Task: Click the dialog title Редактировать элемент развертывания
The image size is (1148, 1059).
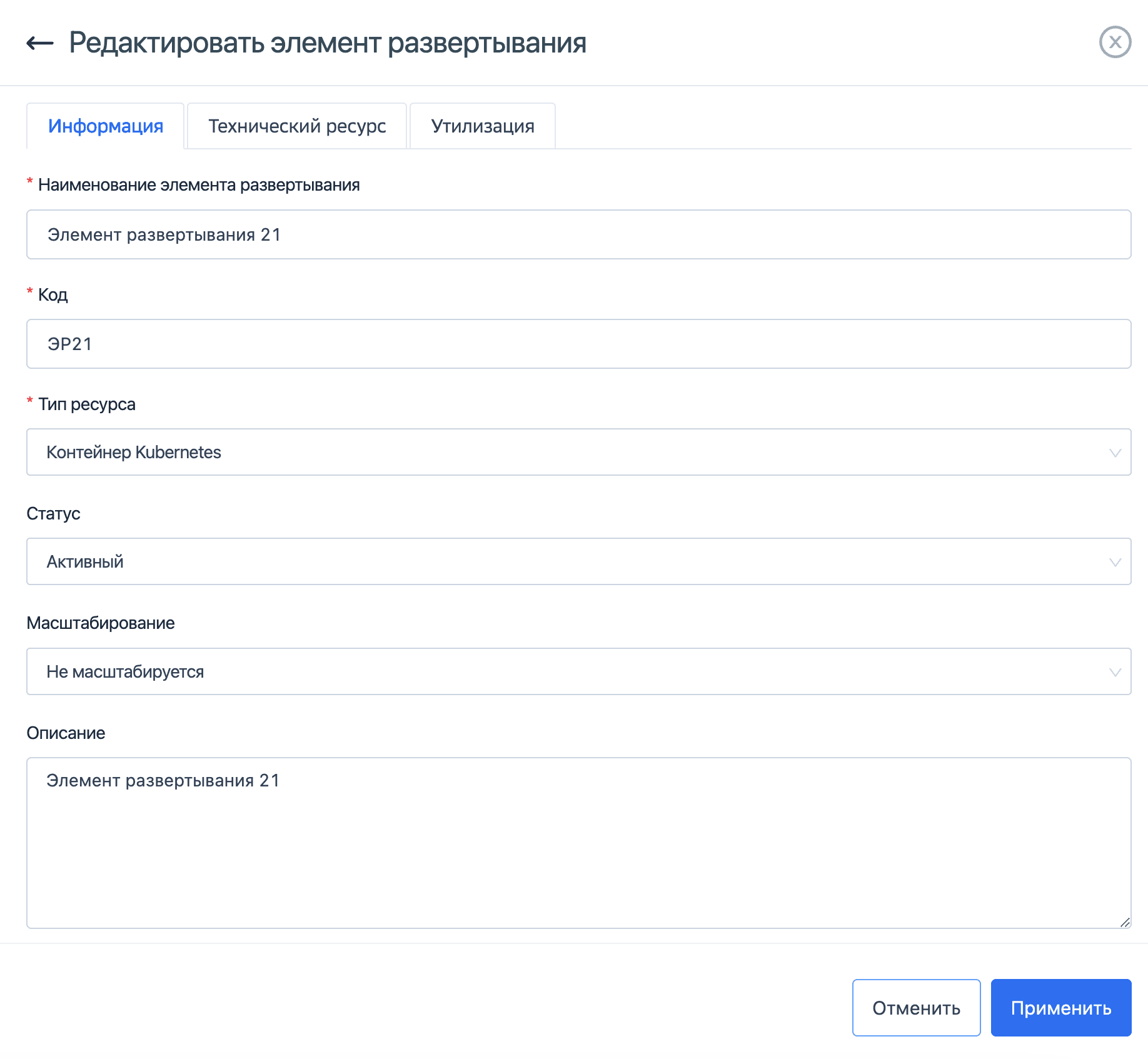Action: click(x=328, y=43)
